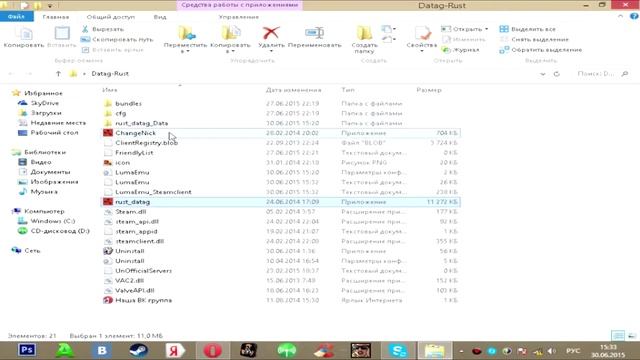Switch to large icons view in status bar

pyautogui.click(x=631, y=336)
